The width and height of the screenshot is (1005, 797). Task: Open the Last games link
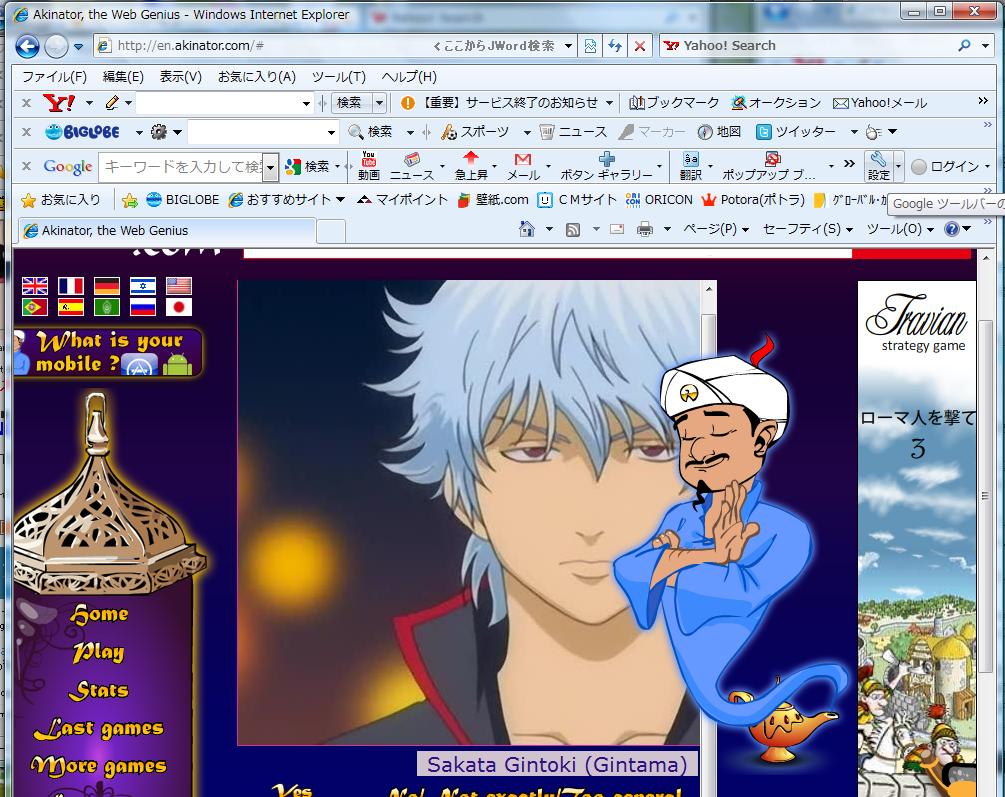(x=99, y=728)
